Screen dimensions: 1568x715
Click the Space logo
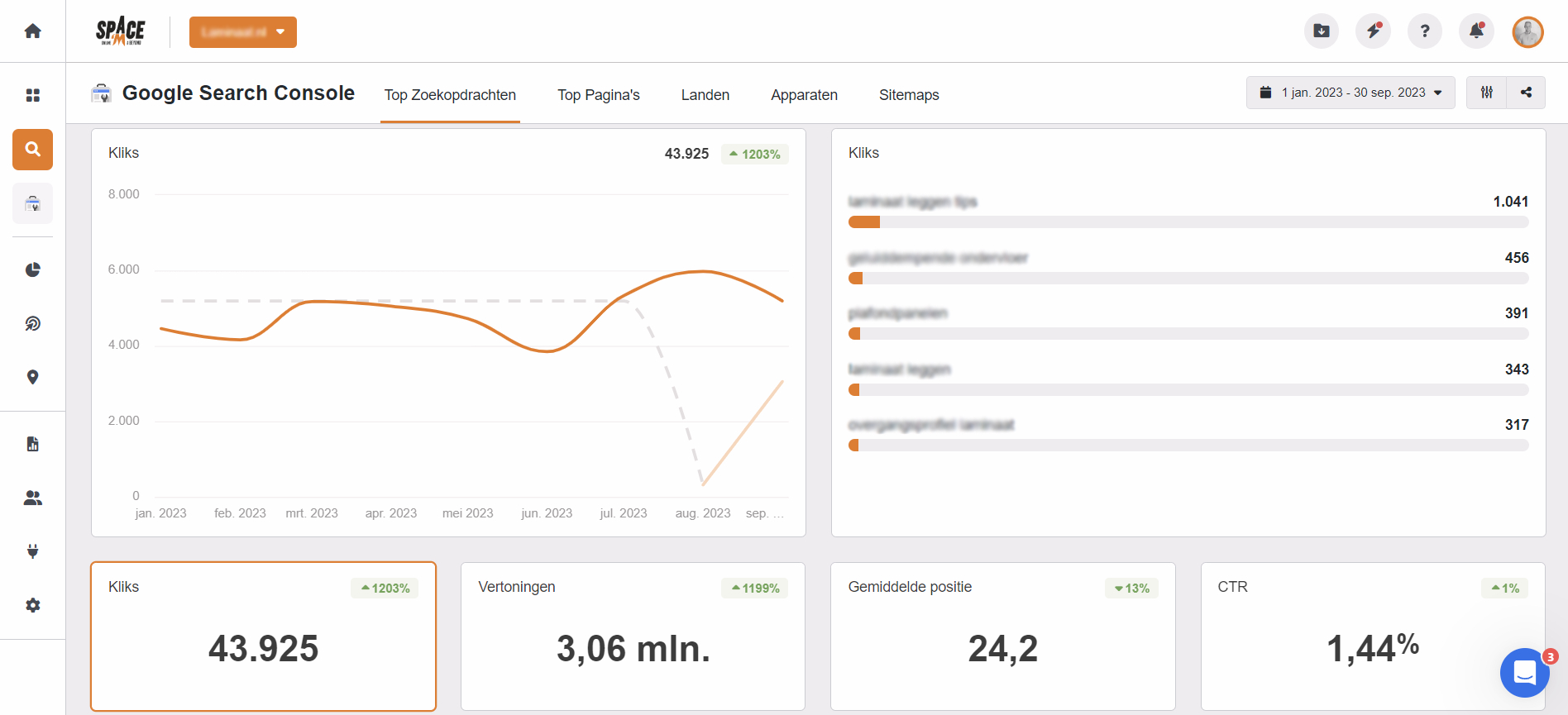click(121, 31)
